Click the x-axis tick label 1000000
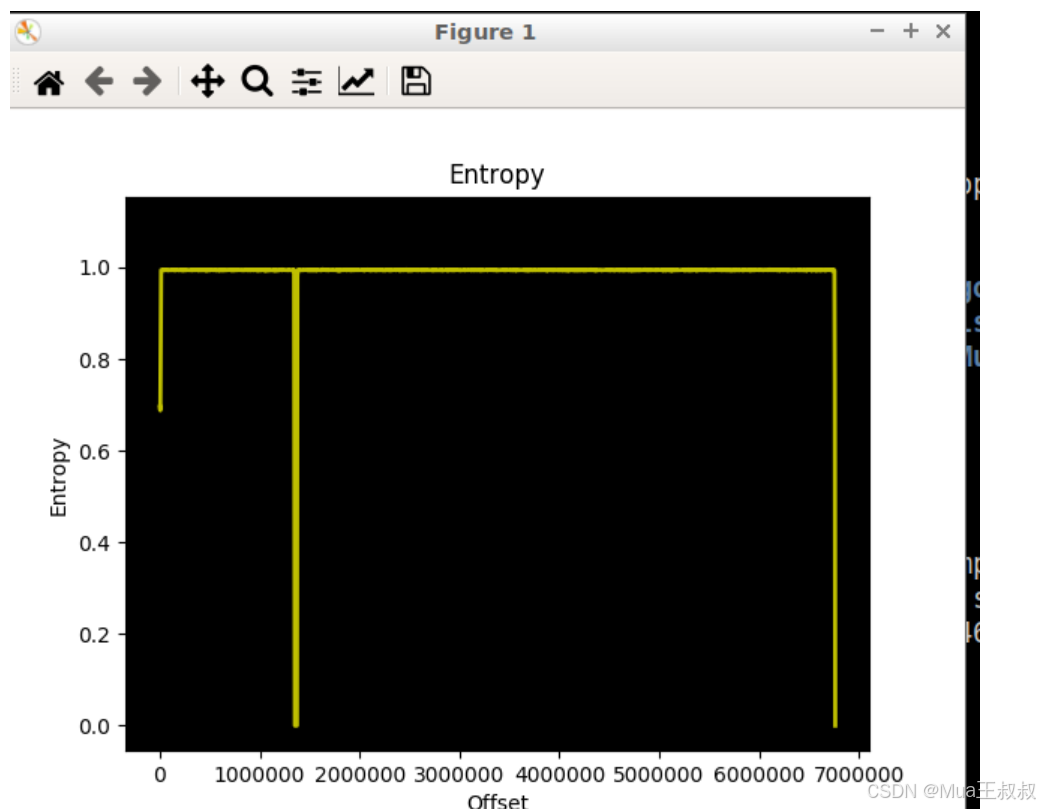 (x=259, y=775)
